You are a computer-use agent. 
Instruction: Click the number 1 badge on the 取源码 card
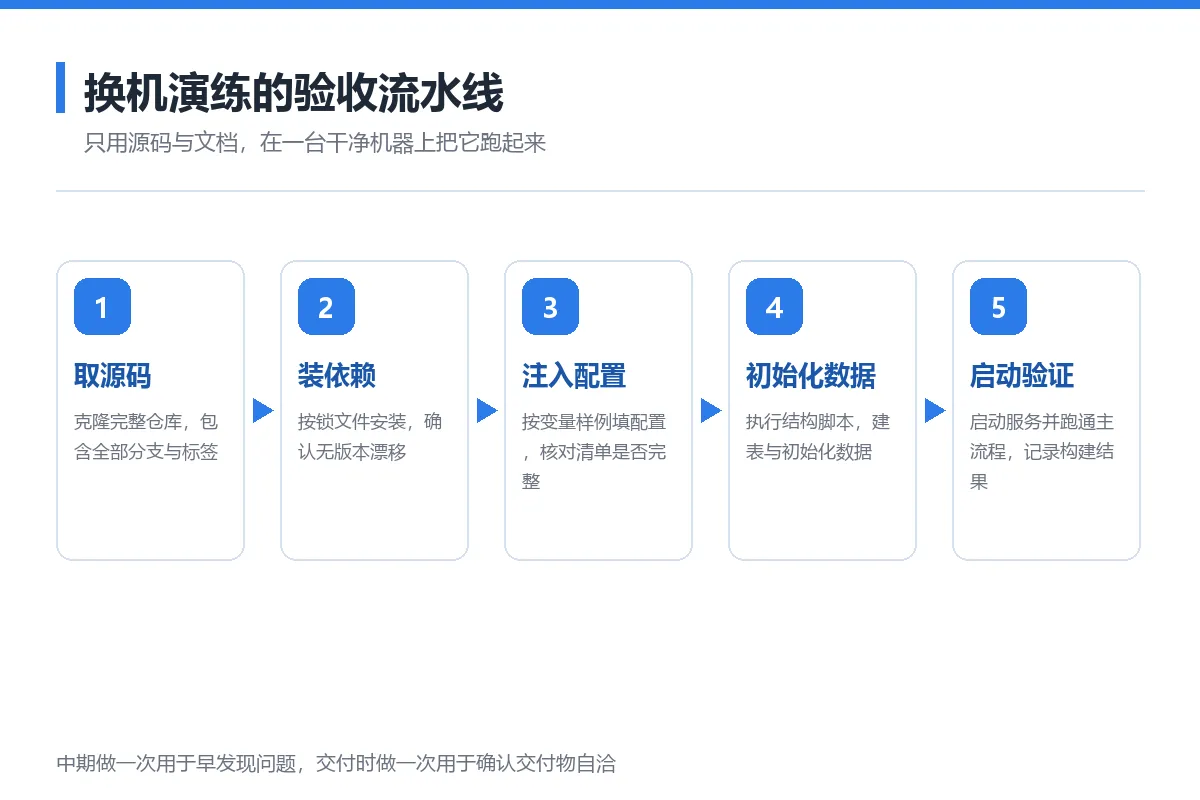(102, 307)
